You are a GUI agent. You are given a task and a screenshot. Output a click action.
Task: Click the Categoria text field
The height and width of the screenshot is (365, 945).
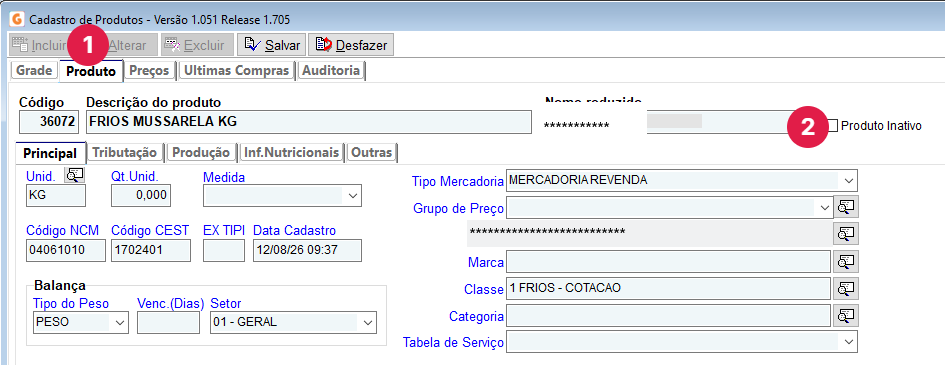click(669, 315)
